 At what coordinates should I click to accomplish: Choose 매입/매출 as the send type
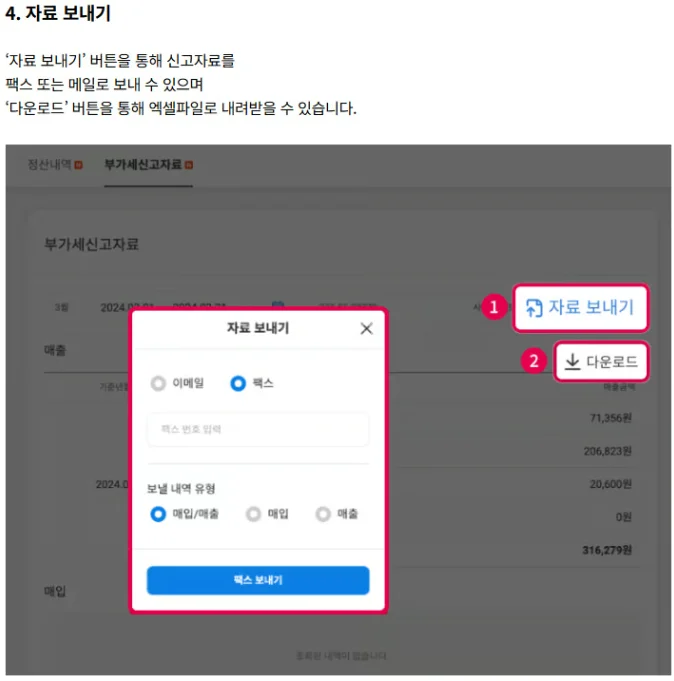[x=158, y=514]
